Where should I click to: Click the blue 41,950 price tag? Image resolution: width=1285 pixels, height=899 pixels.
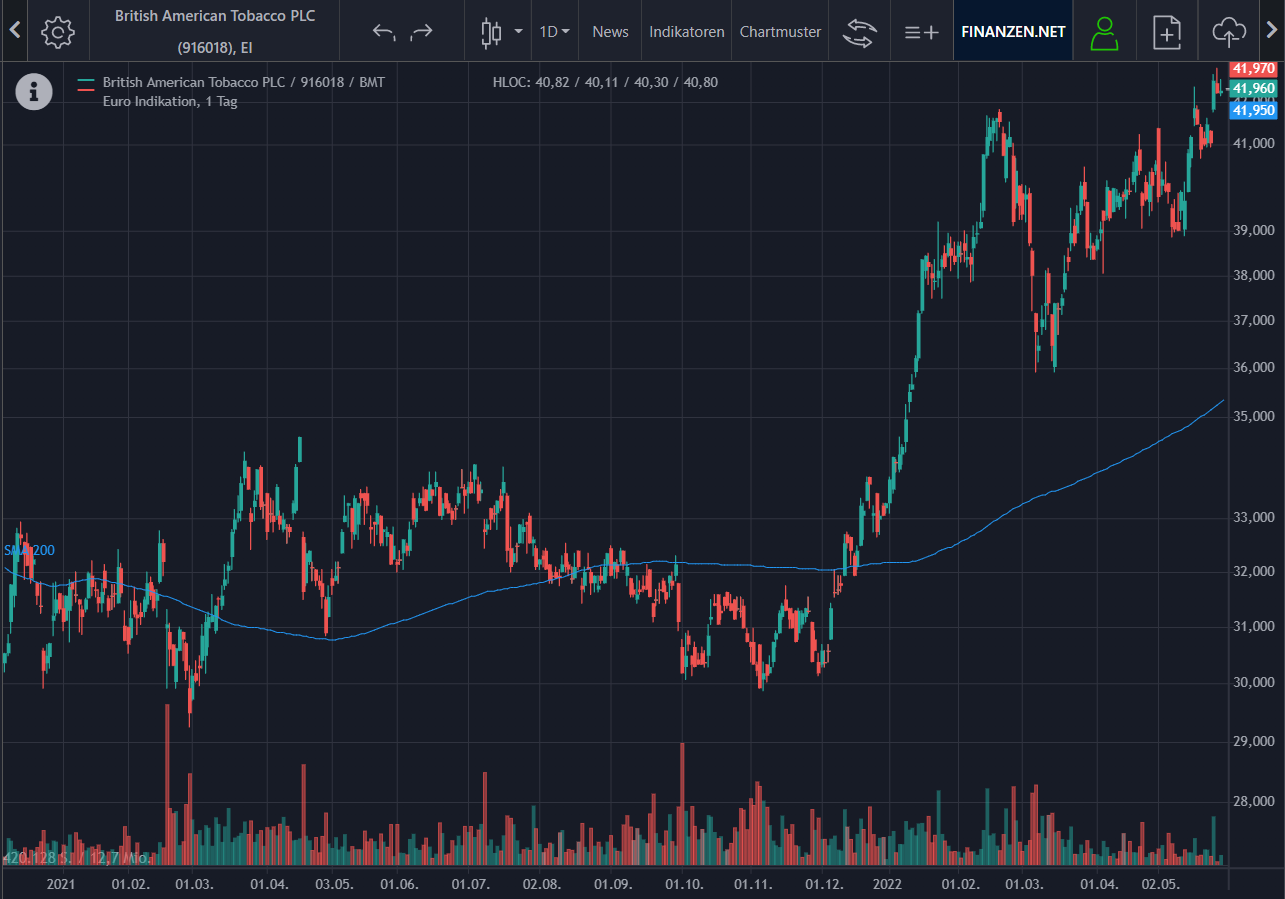[1253, 110]
